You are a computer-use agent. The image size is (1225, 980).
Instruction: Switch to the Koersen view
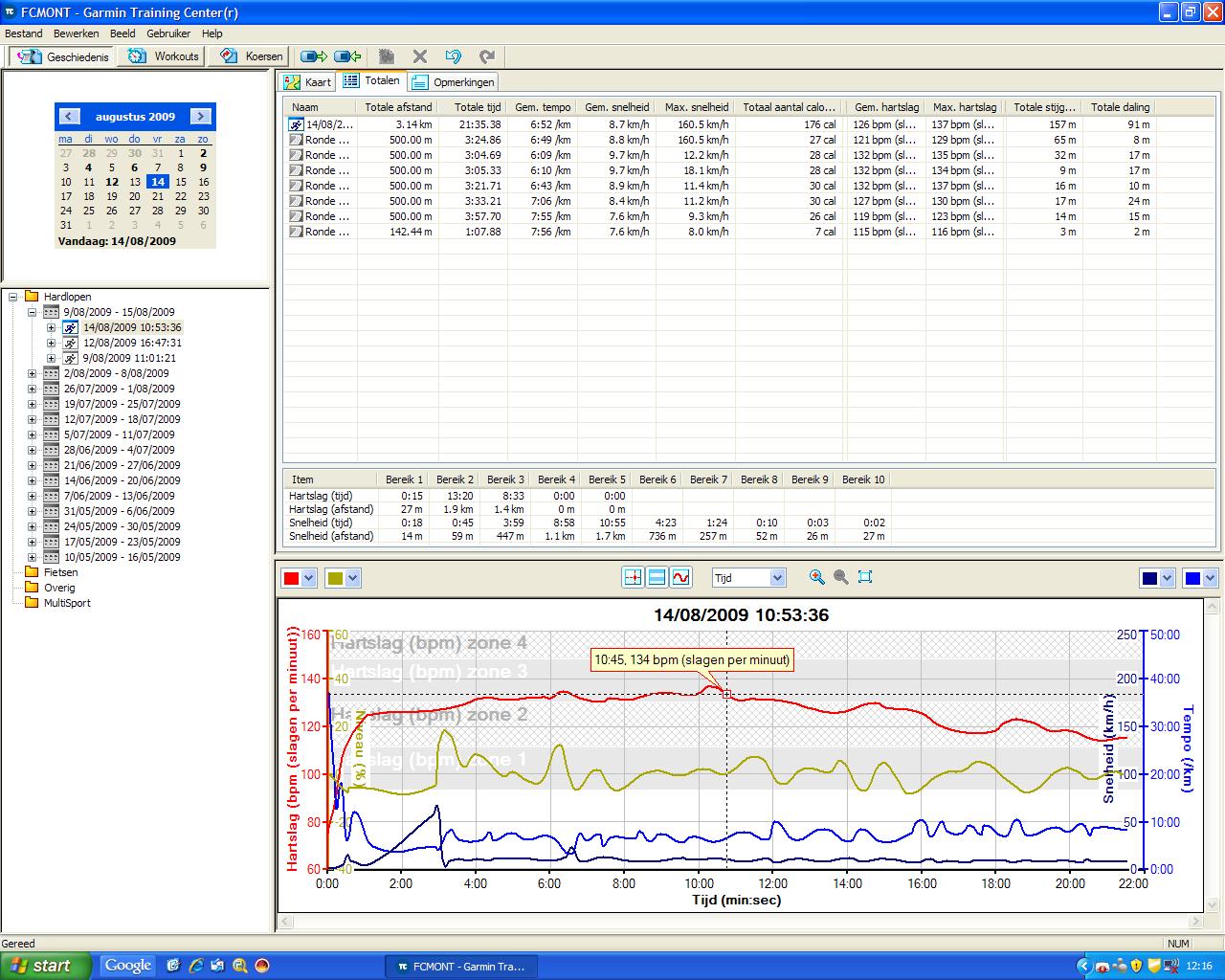(x=251, y=56)
